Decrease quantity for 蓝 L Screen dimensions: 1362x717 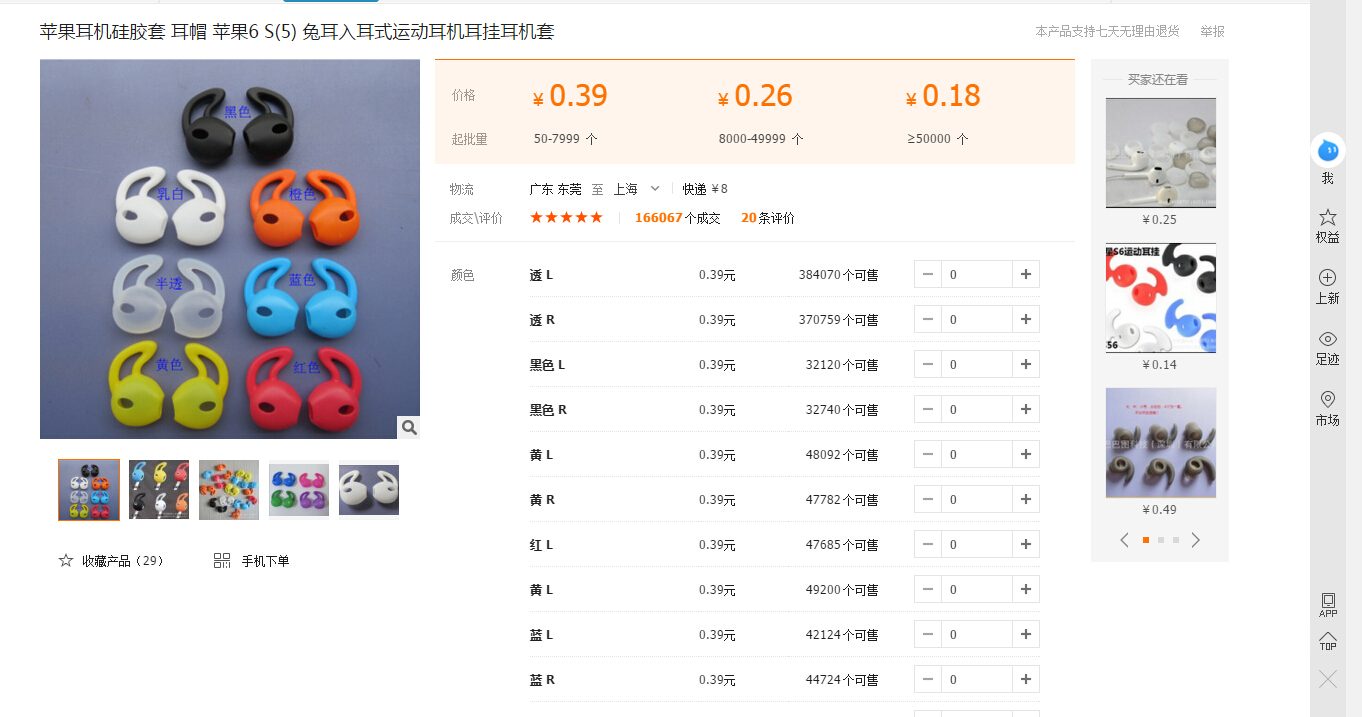[928, 634]
